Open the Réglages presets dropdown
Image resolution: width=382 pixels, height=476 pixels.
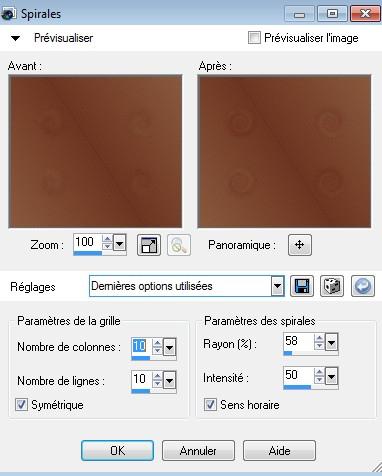[277, 286]
